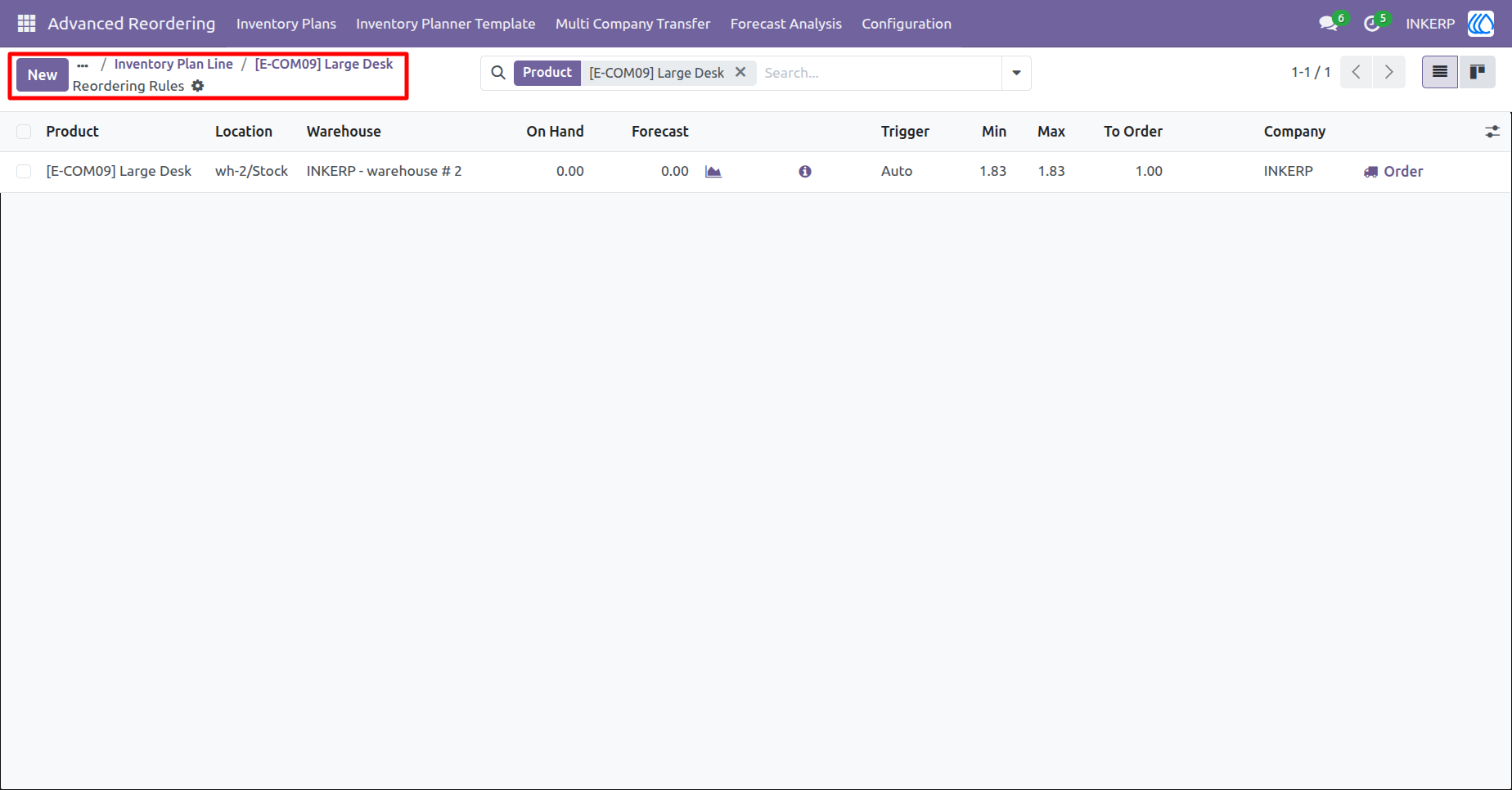
Task: Show replenishment info for Large Desk
Action: (x=805, y=172)
